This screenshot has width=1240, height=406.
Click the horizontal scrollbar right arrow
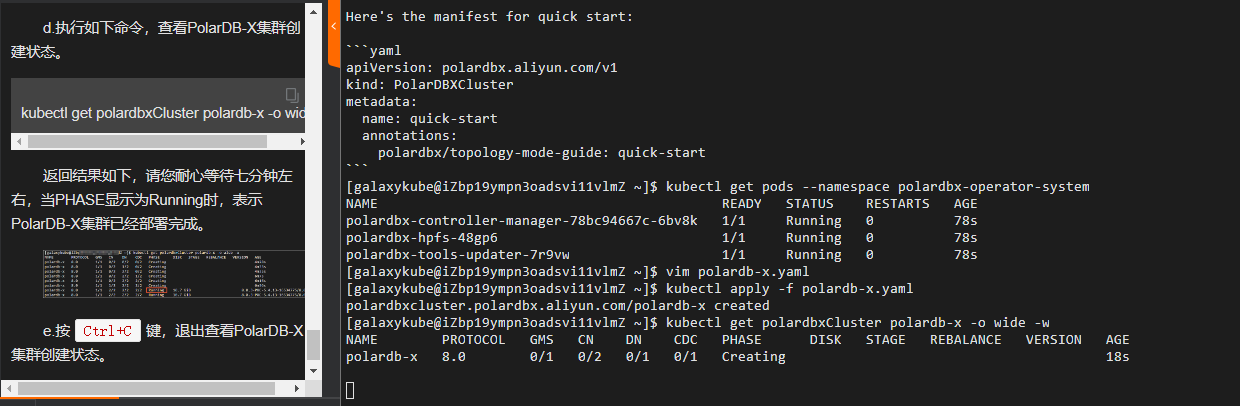point(298,389)
